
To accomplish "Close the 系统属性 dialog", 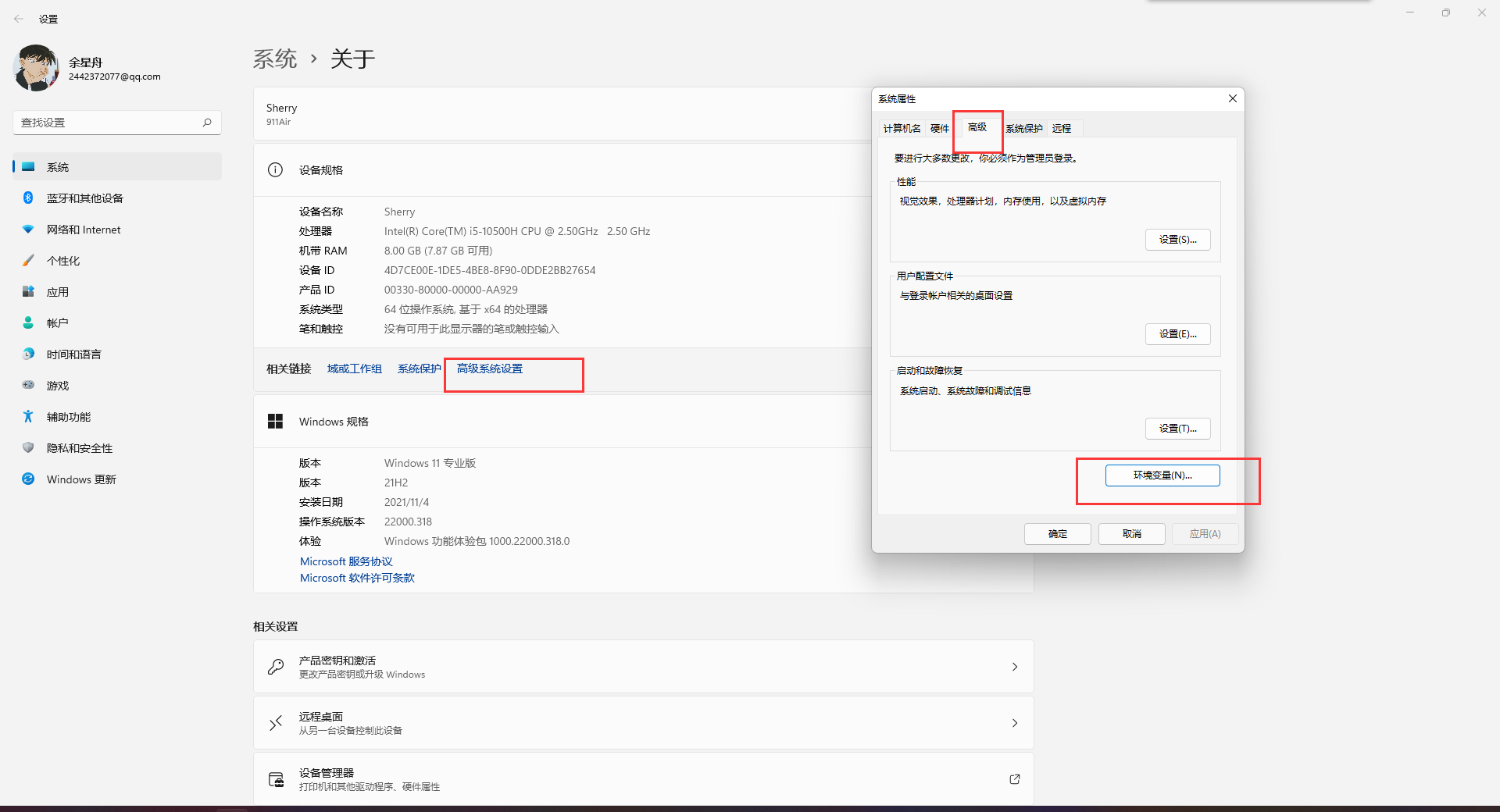I will [1233, 98].
